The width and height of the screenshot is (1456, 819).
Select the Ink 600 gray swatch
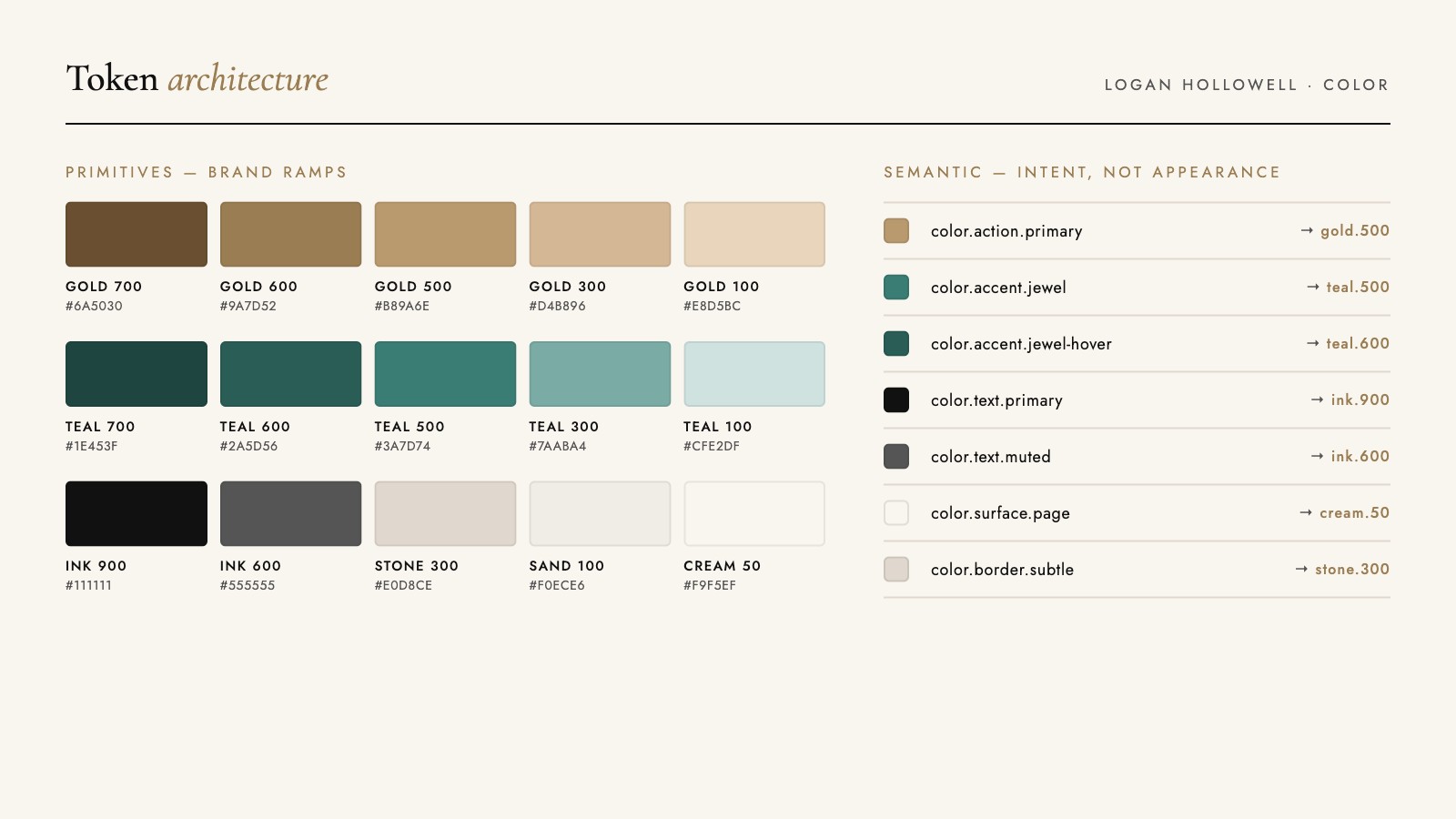[x=291, y=514]
